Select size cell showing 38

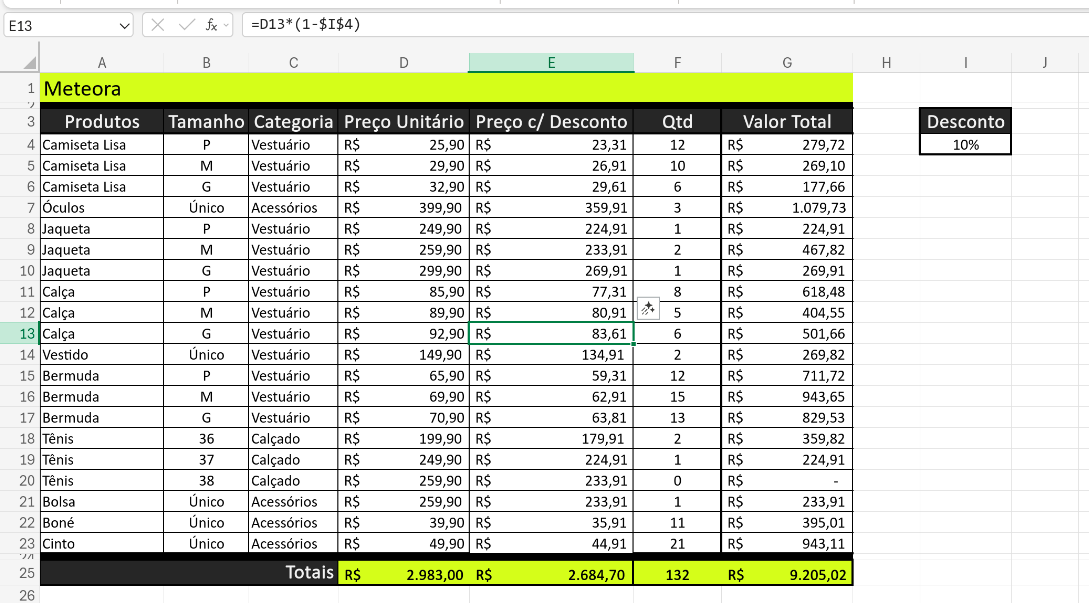tap(206, 481)
